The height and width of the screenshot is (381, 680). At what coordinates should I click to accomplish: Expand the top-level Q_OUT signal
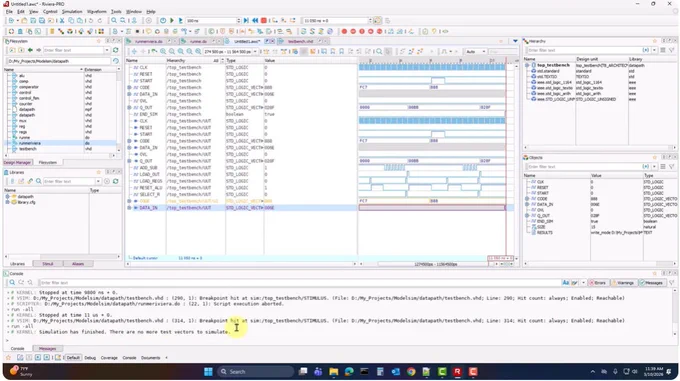(129, 107)
